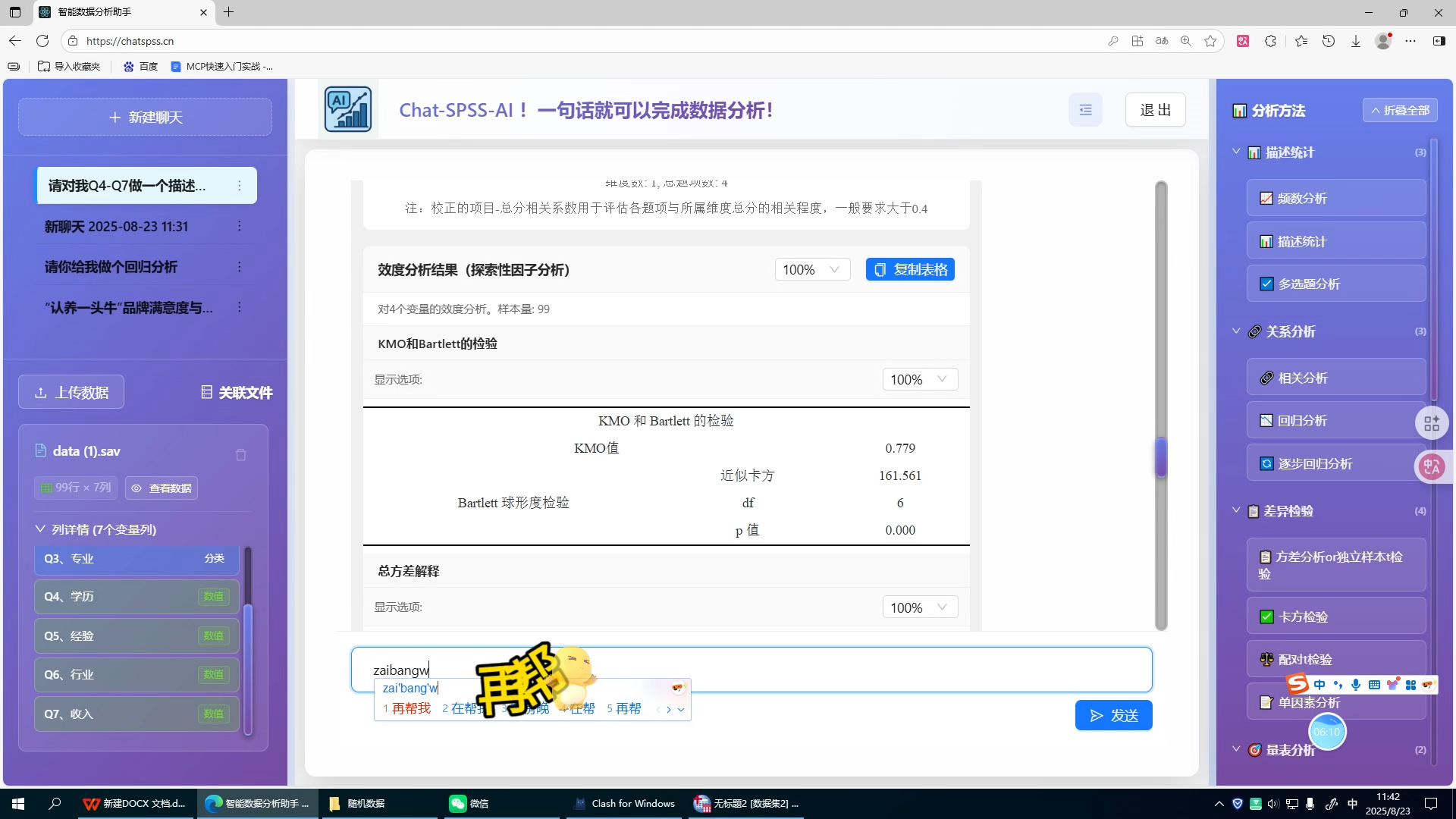The width and height of the screenshot is (1456, 819).
Task: Collapse the 量表分析 category
Action: [1236, 749]
